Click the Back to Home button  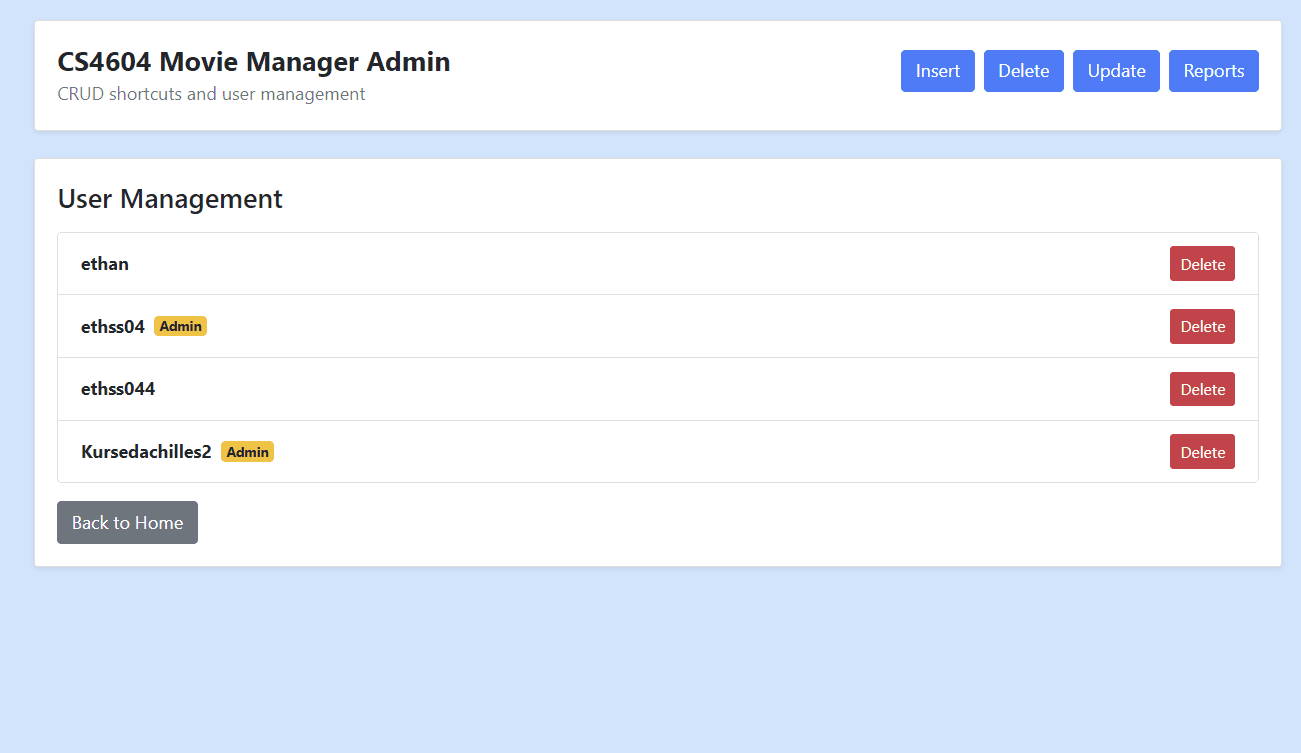pos(127,522)
